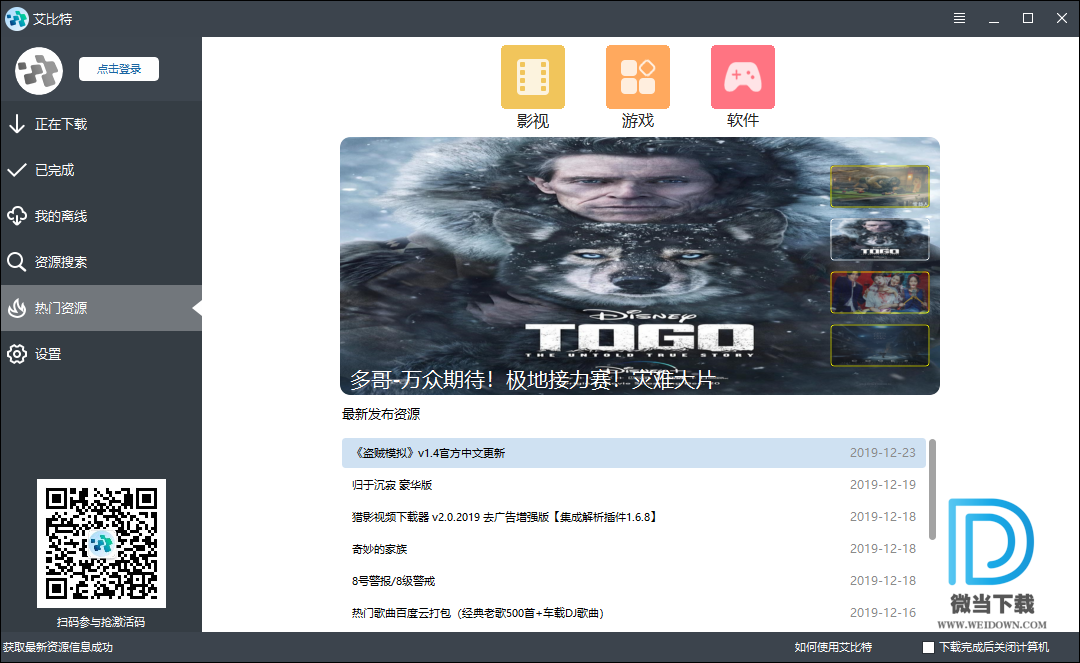Click the checkmark icon for 已完成
The width and height of the screenshot is (1080, 663).
17,170
